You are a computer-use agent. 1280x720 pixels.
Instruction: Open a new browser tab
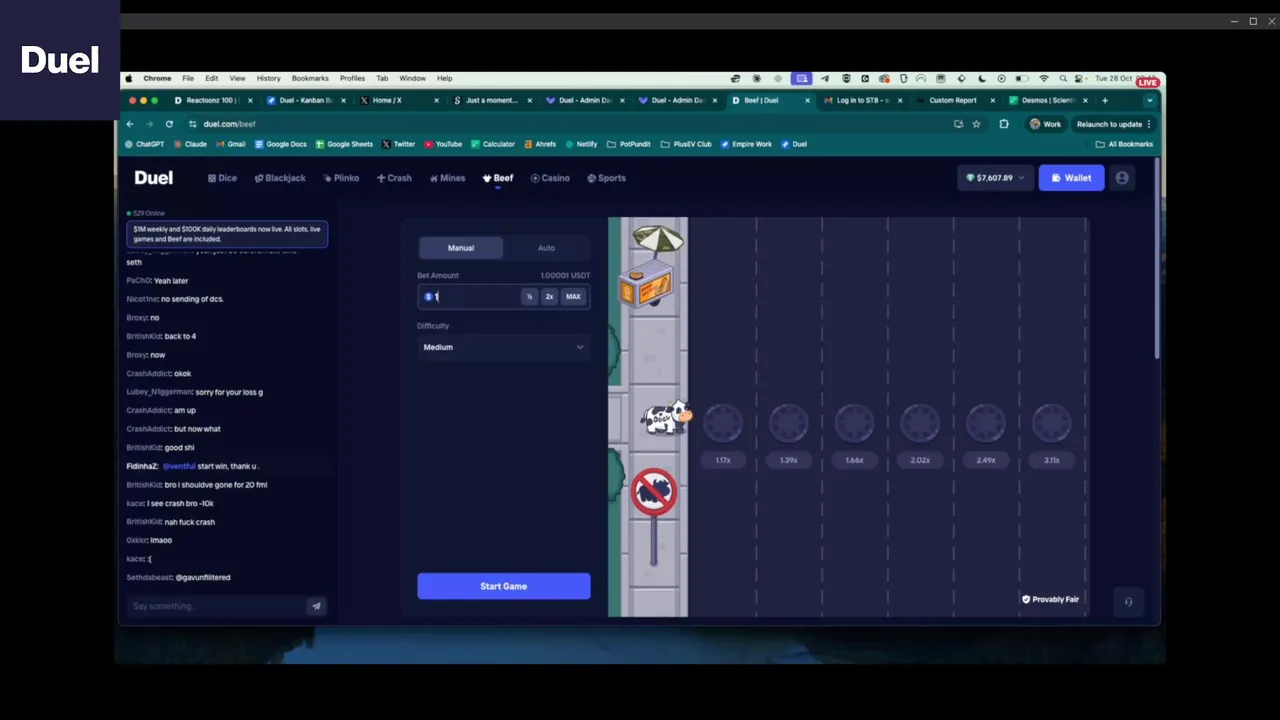tap(1105, 100)
